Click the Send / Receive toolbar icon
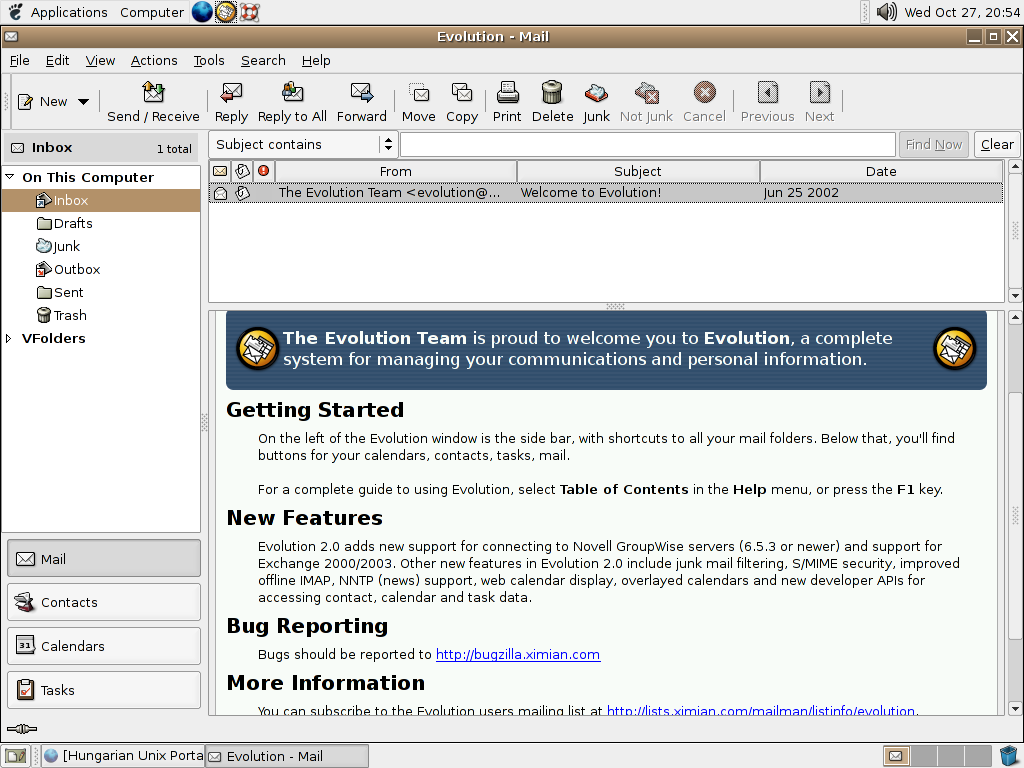The width and height of the screenshot is (1024, 768). click(153, 101)
